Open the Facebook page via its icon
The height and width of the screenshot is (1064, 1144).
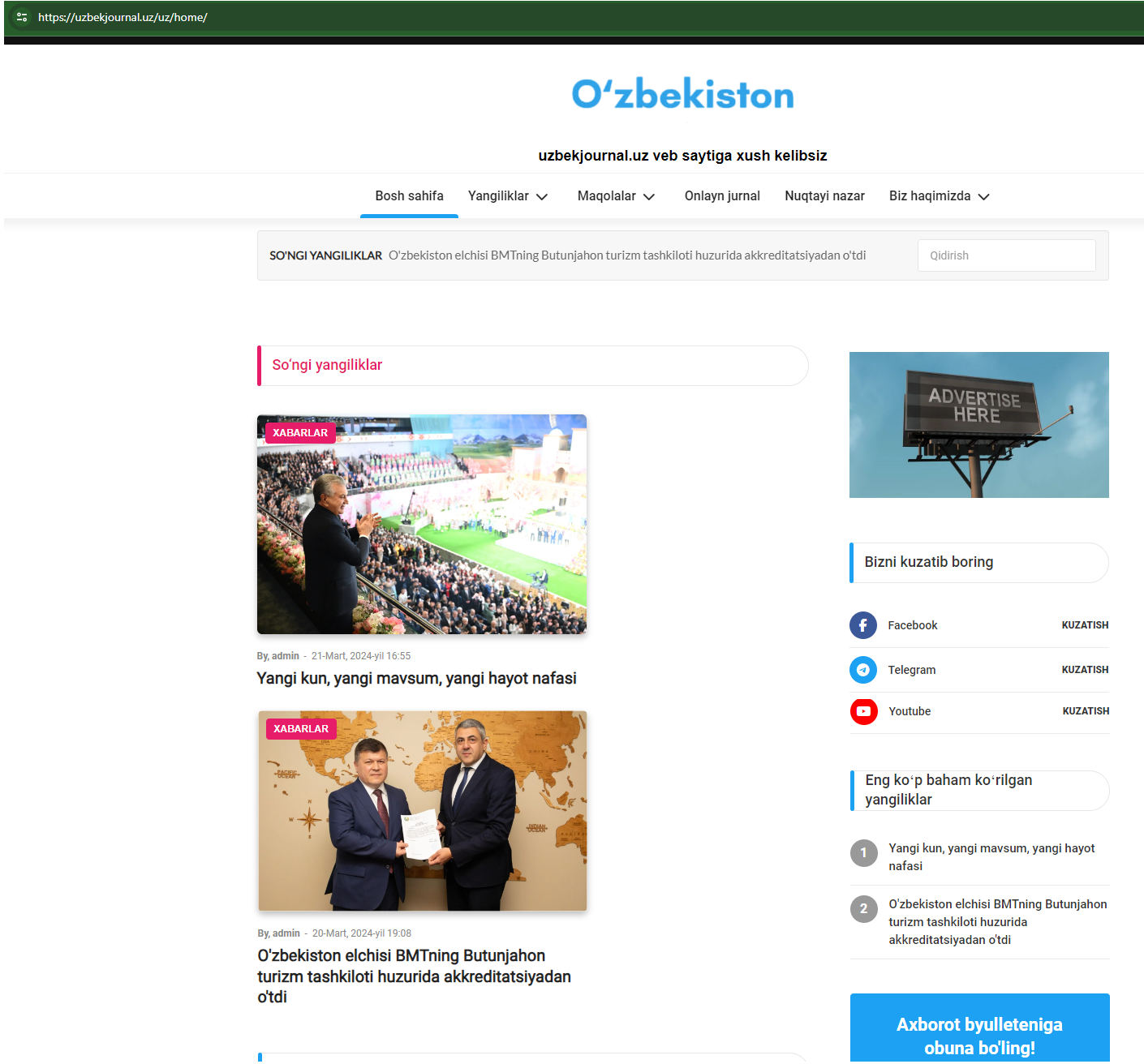(x=863, y=625)
